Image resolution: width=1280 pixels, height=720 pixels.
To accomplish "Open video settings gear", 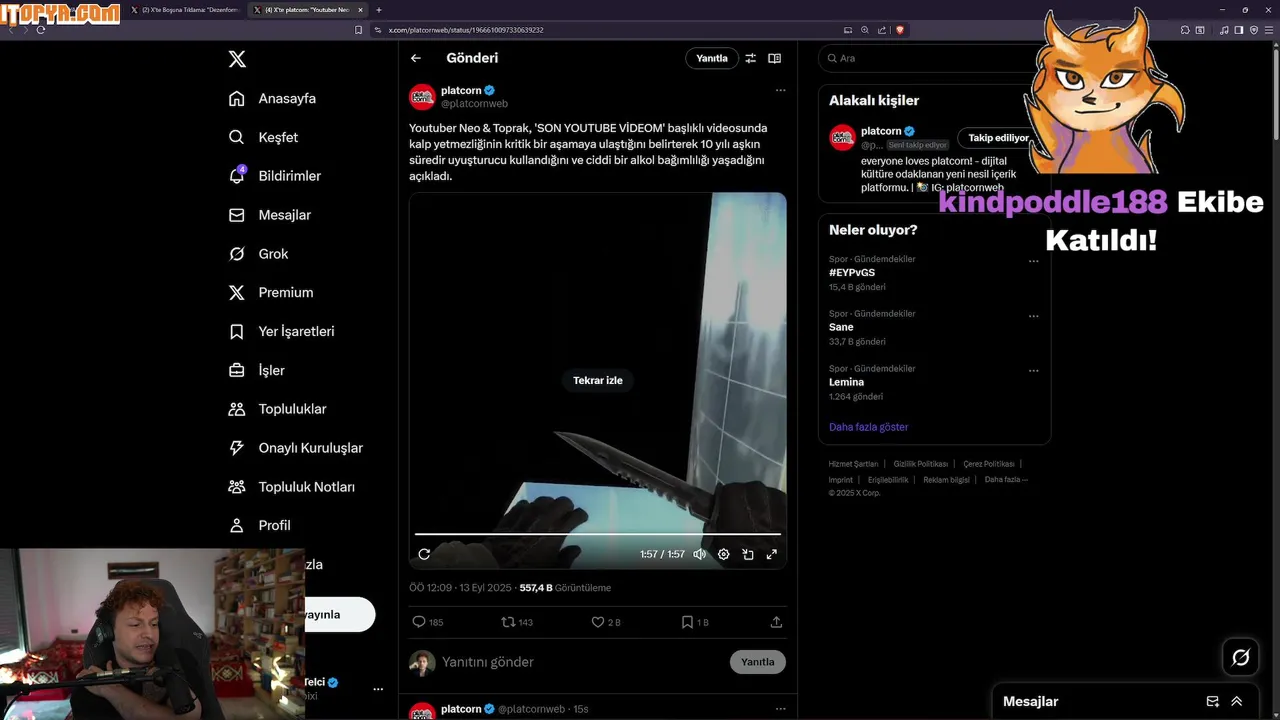I will [x=723, y=554].
